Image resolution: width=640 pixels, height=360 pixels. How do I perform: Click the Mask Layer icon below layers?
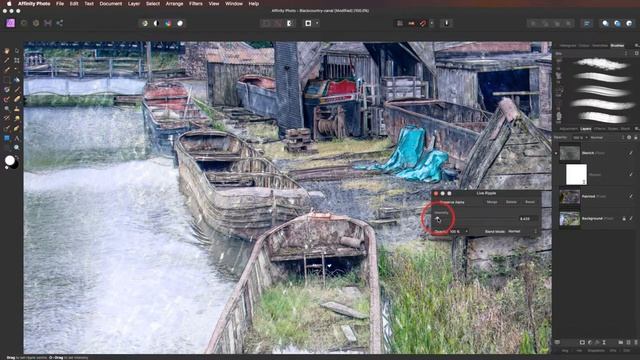pos(582,342)
